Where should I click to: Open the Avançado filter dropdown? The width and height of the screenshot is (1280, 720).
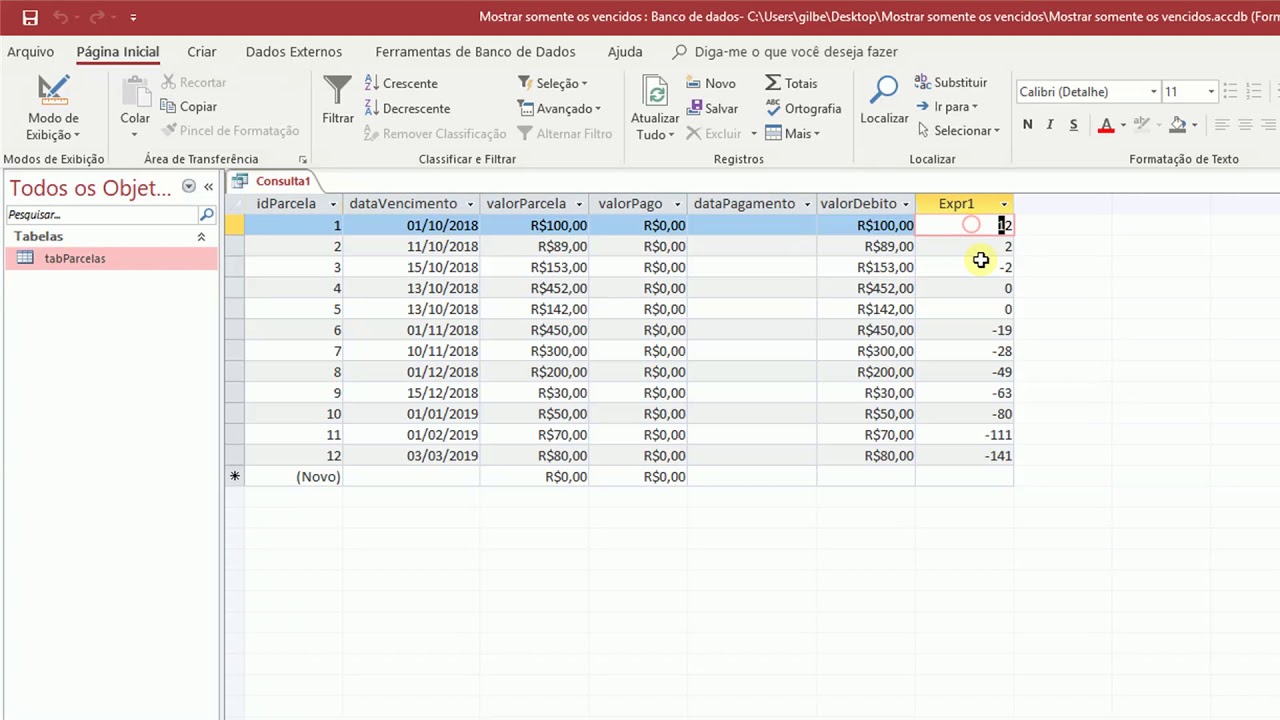click(559, 108)
